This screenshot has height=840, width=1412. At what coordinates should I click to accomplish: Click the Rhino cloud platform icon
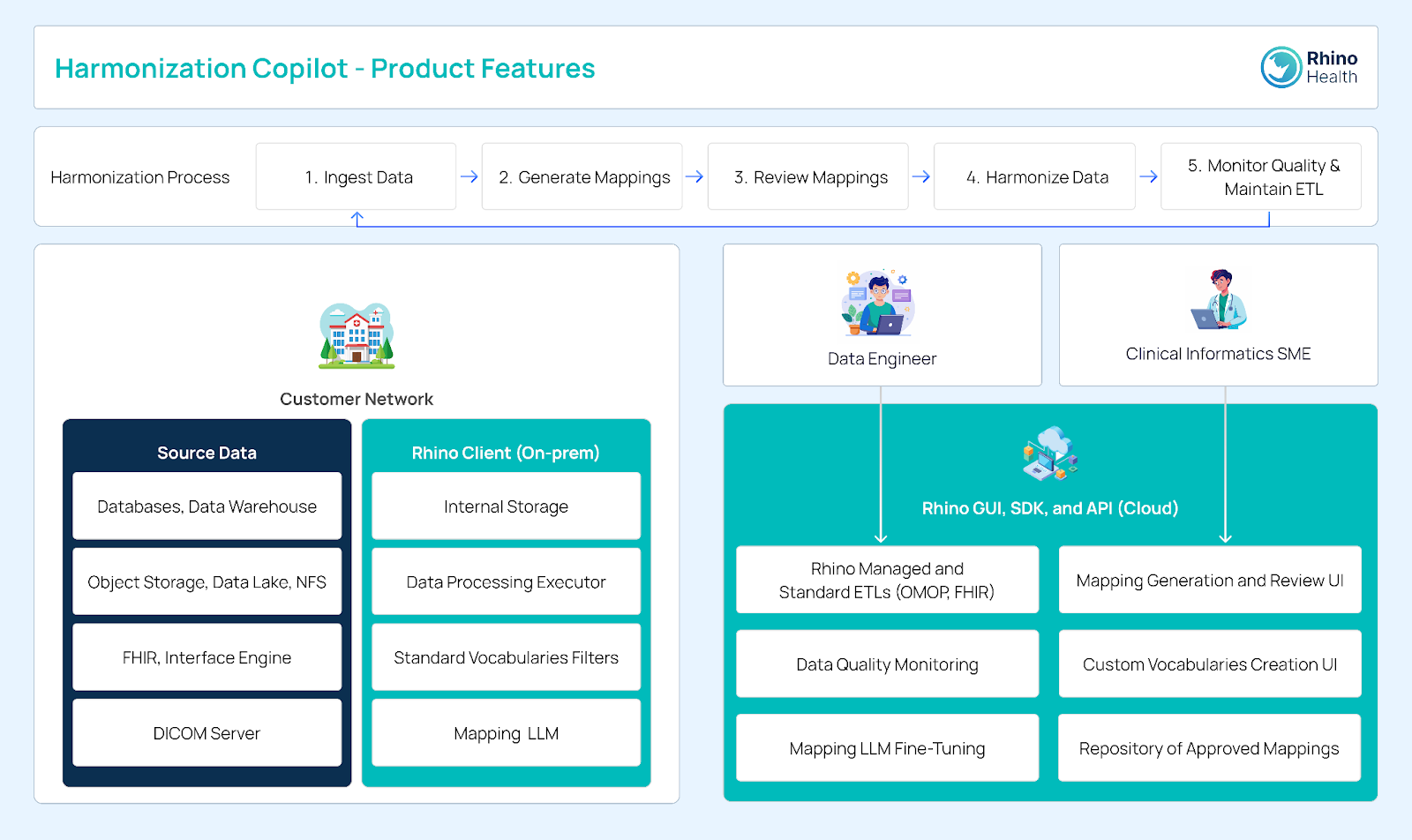point(1050,454)
